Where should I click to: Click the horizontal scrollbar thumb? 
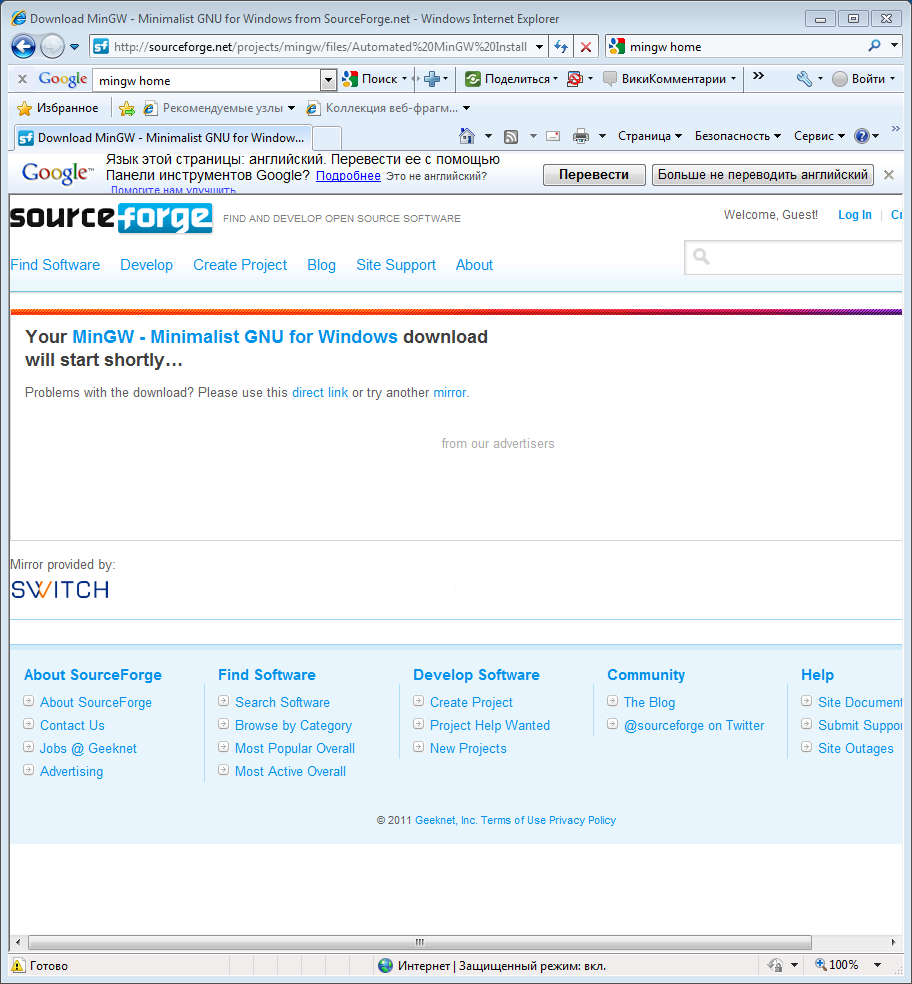pos(420,942)
